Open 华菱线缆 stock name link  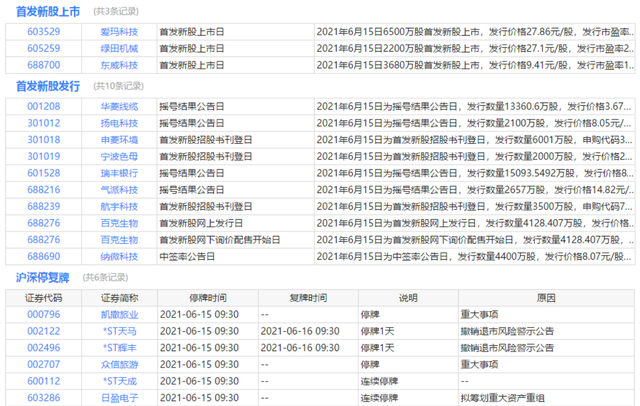pyautogui.click(x=119, y=106)
